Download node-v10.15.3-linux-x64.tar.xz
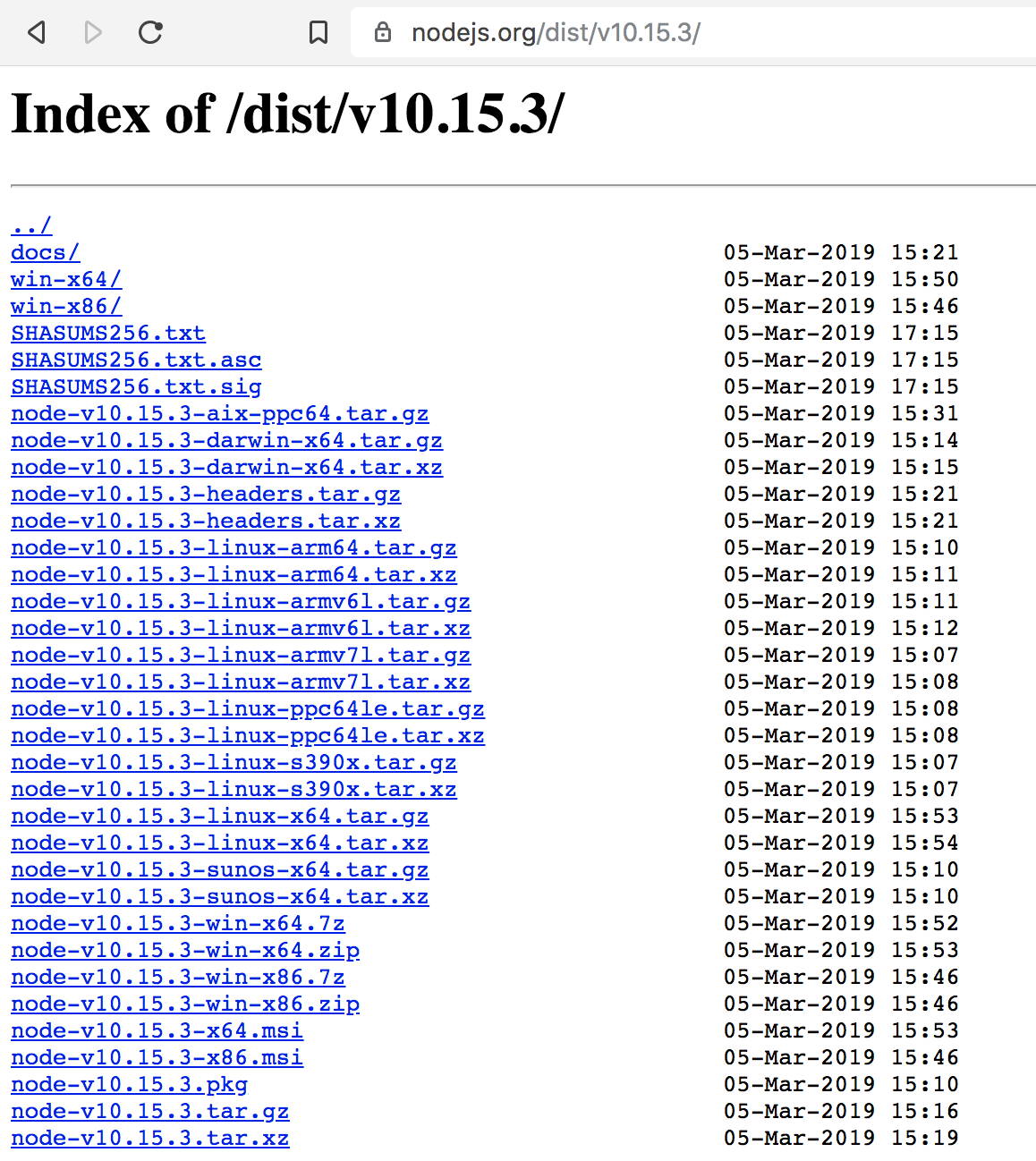Screen dimensions: 1036x1161 coord(220,843)
